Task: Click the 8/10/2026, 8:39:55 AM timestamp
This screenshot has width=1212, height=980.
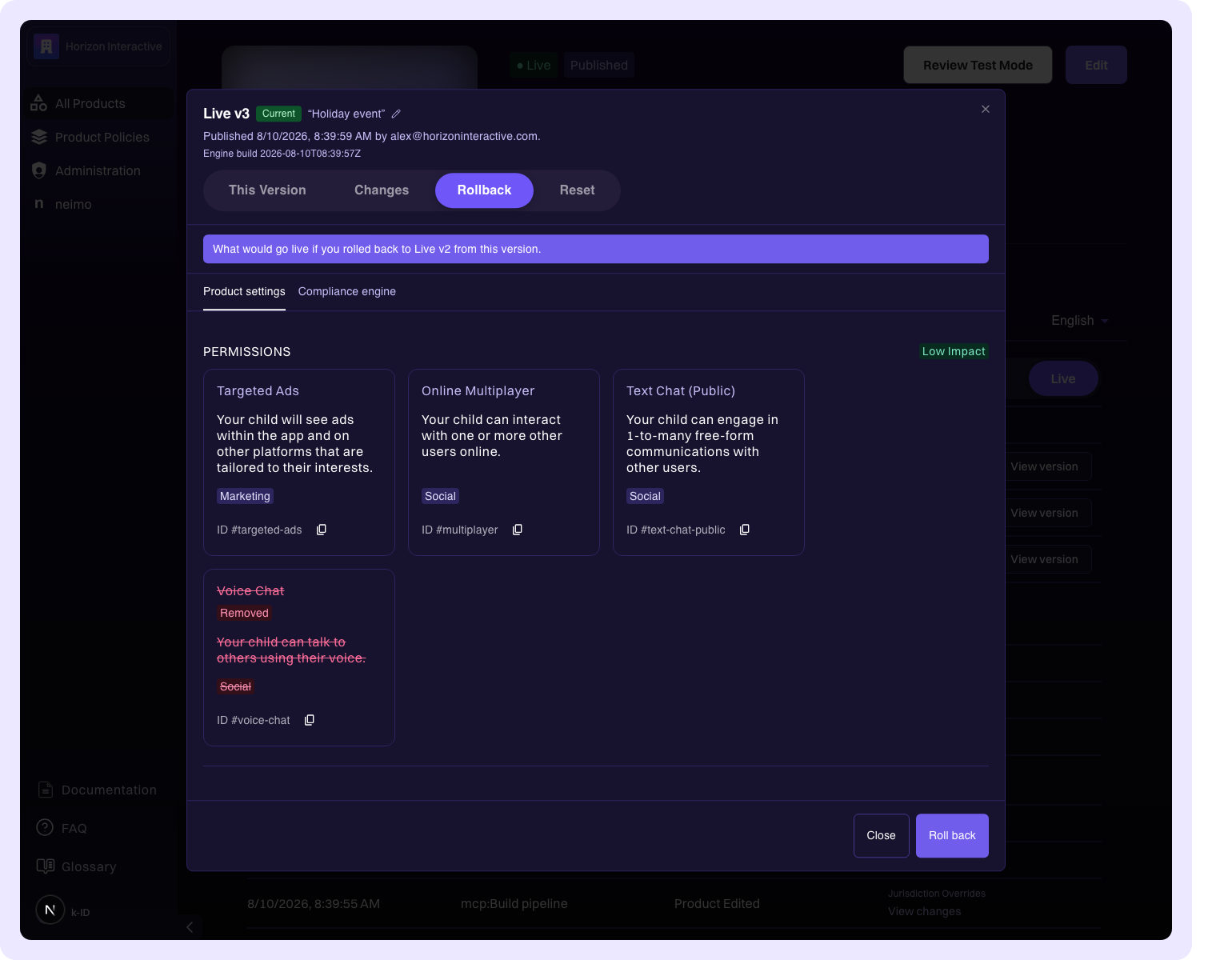Action: [314, 904]
